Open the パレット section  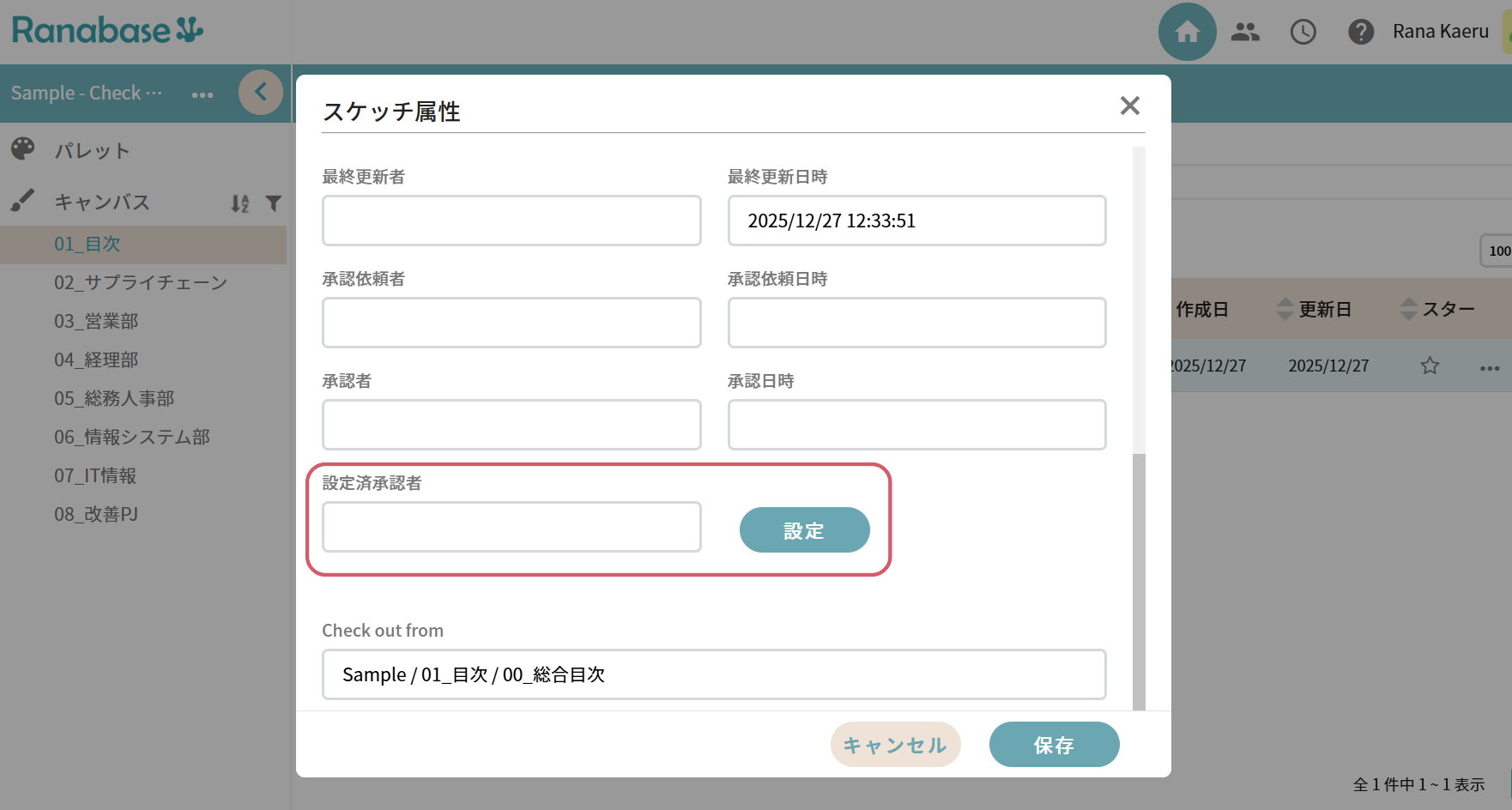[x=92, y=151]
